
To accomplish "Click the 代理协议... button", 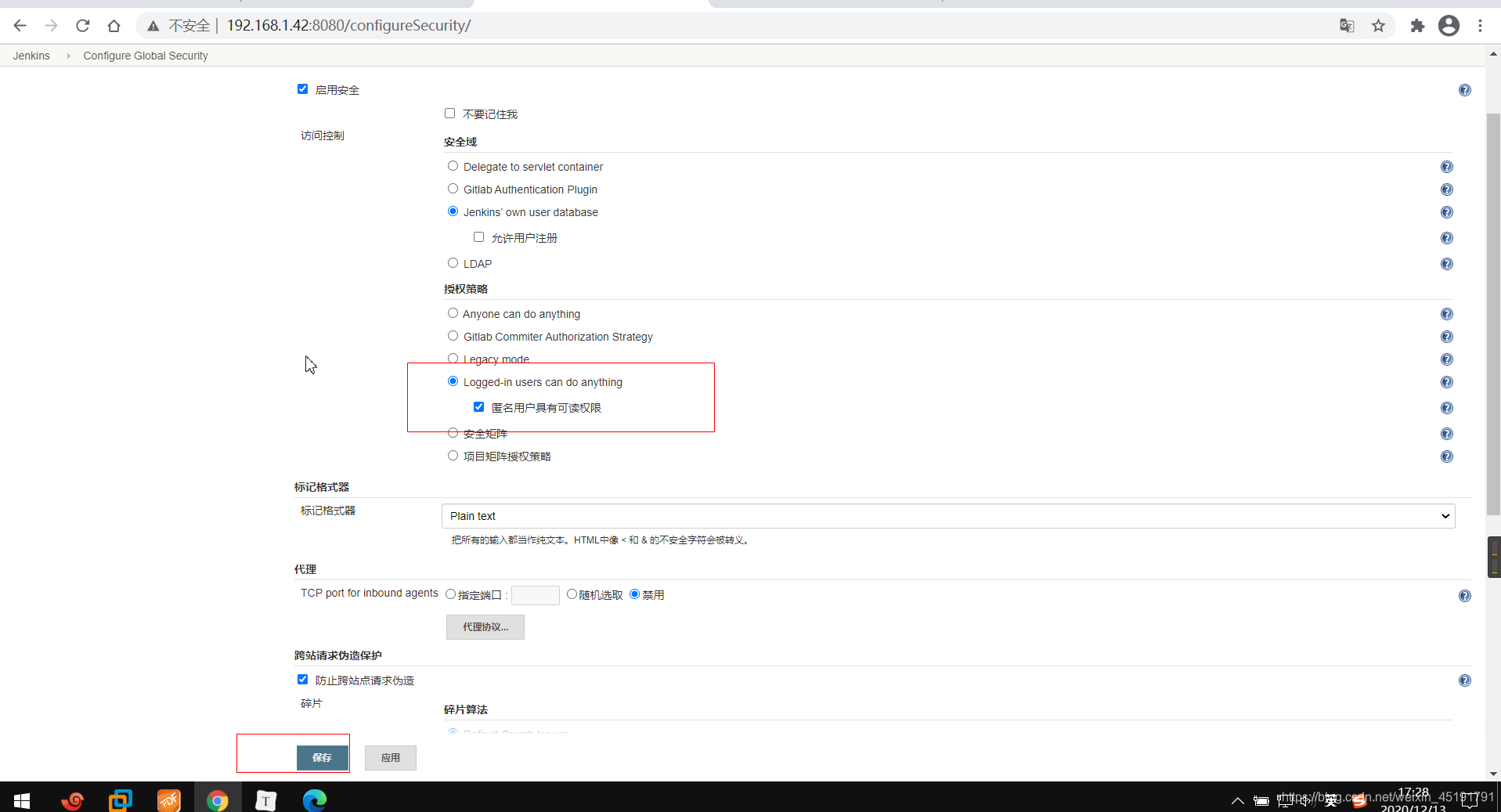I will click(485, 627).
